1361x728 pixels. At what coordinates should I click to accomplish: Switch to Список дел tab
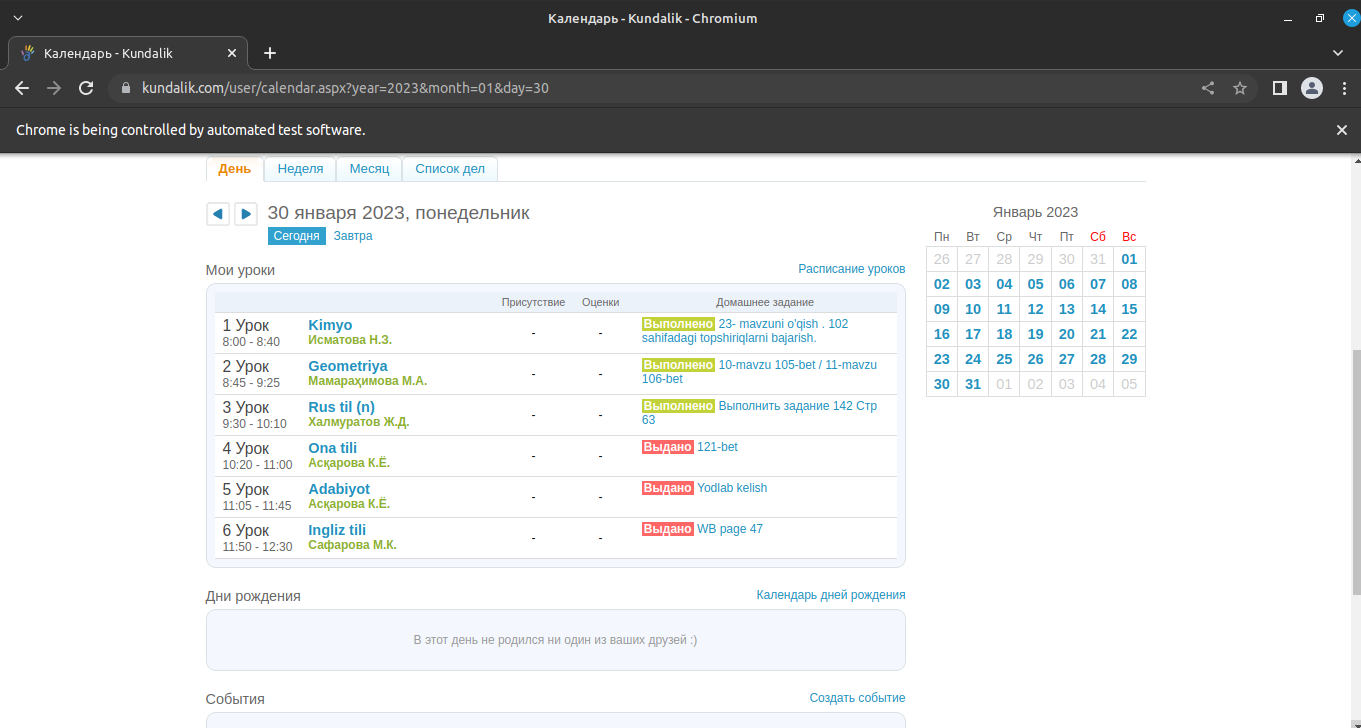tap(450, 169)
